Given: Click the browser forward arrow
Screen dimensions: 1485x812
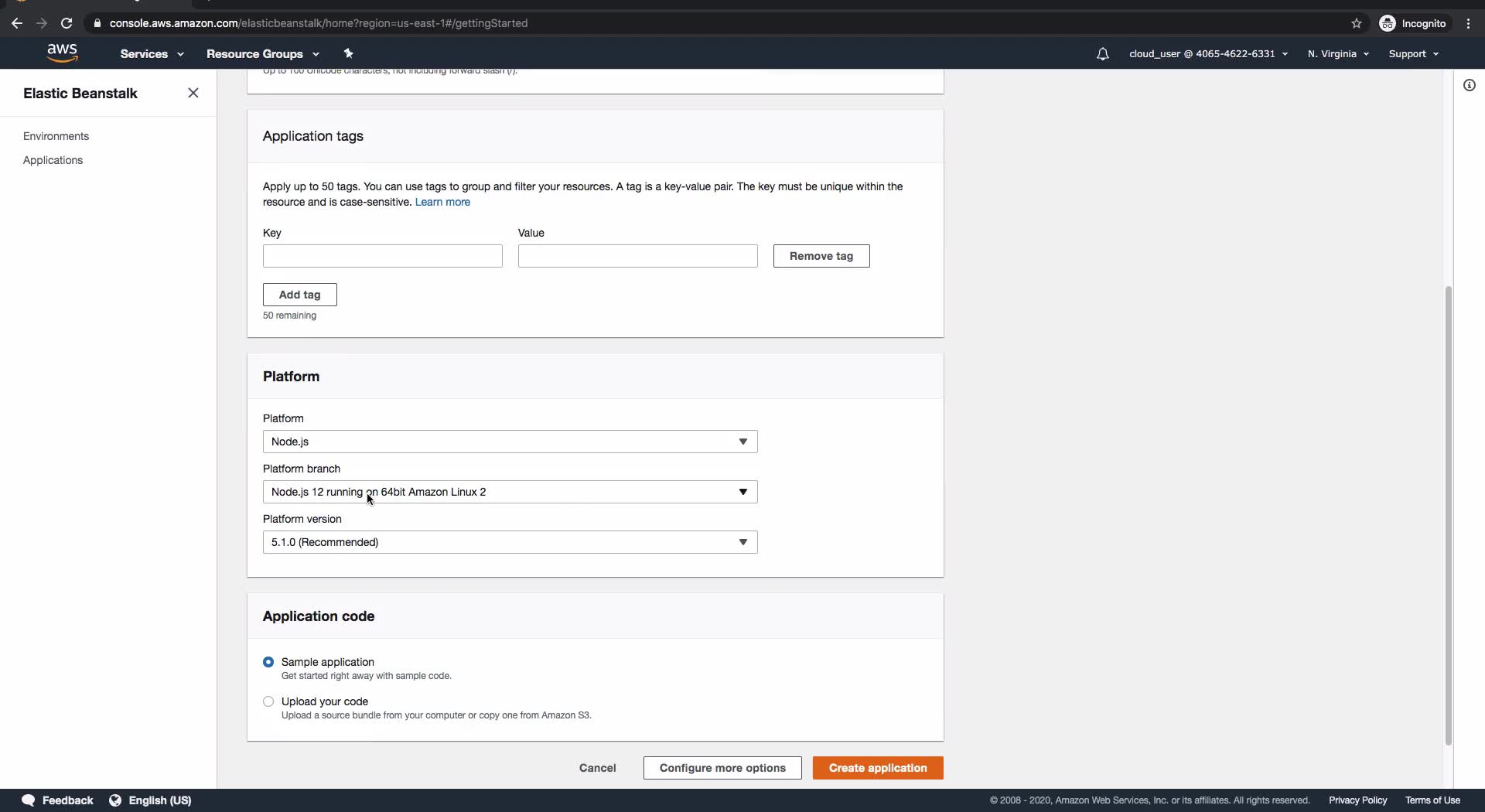Looking at the screenshot, I should tap(42, 23).
